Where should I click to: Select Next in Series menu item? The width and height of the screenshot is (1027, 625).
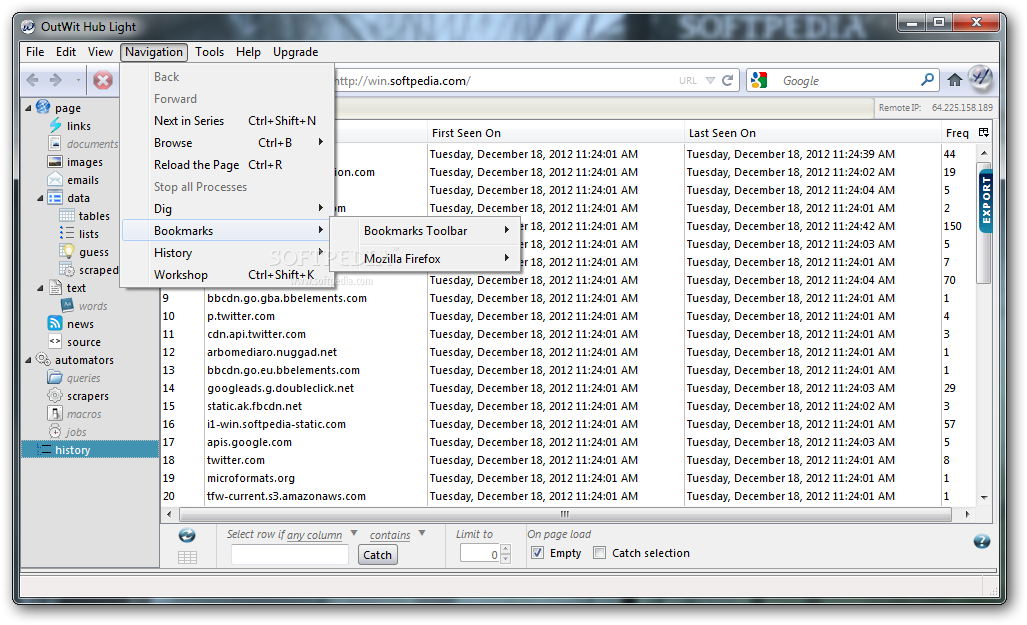227,121
